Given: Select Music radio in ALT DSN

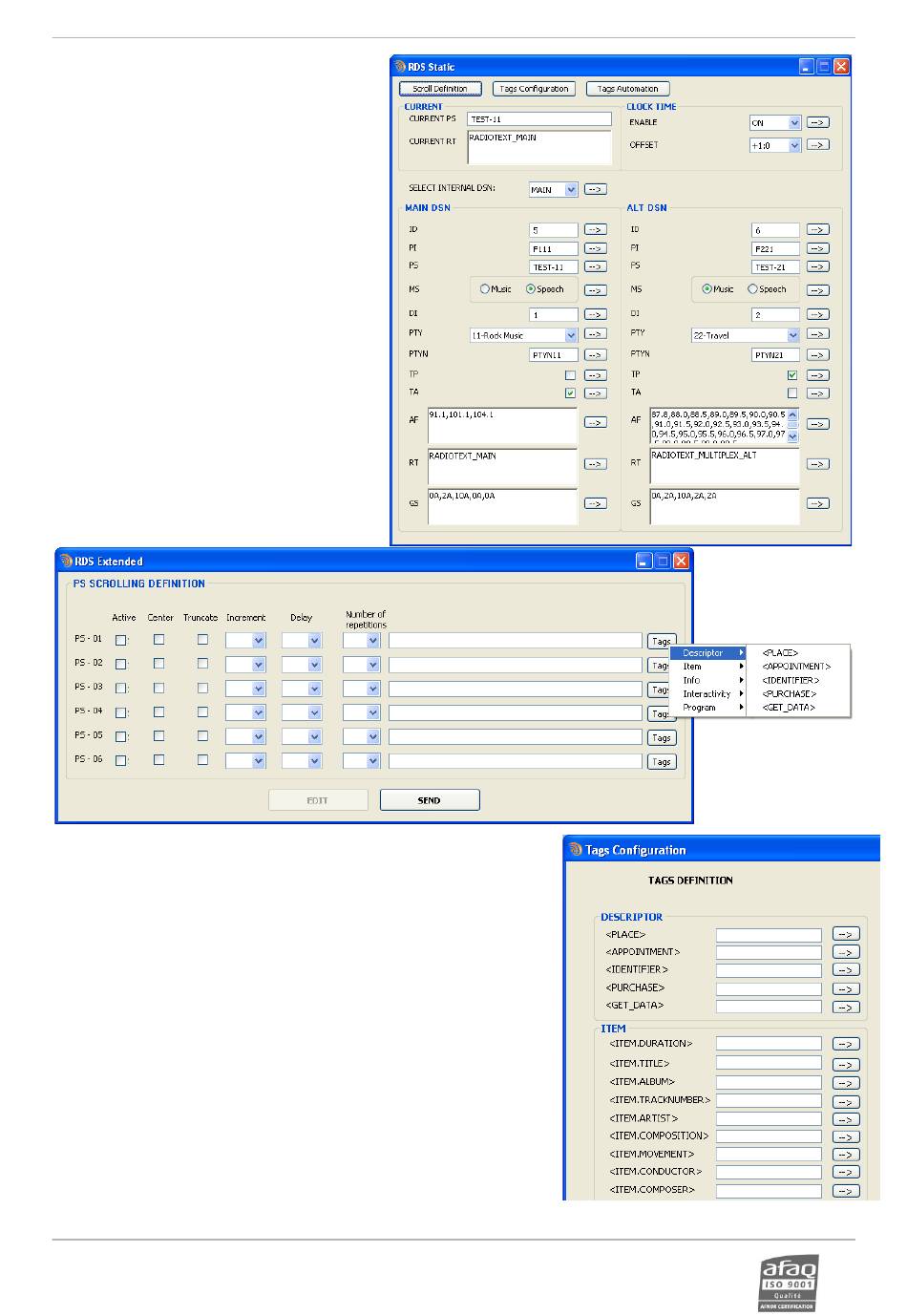Looking at the screenshot, I should (707, 289).
